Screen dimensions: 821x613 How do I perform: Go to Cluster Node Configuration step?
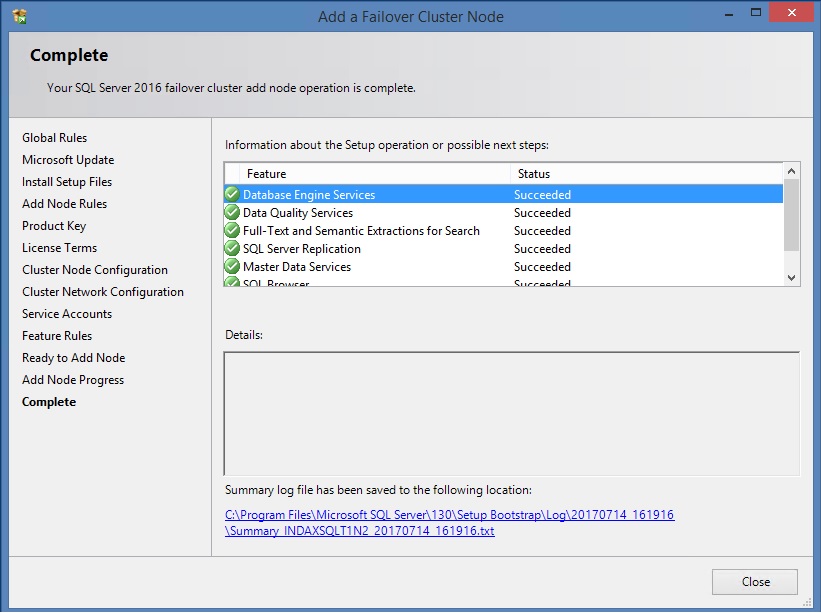point(95,270)
